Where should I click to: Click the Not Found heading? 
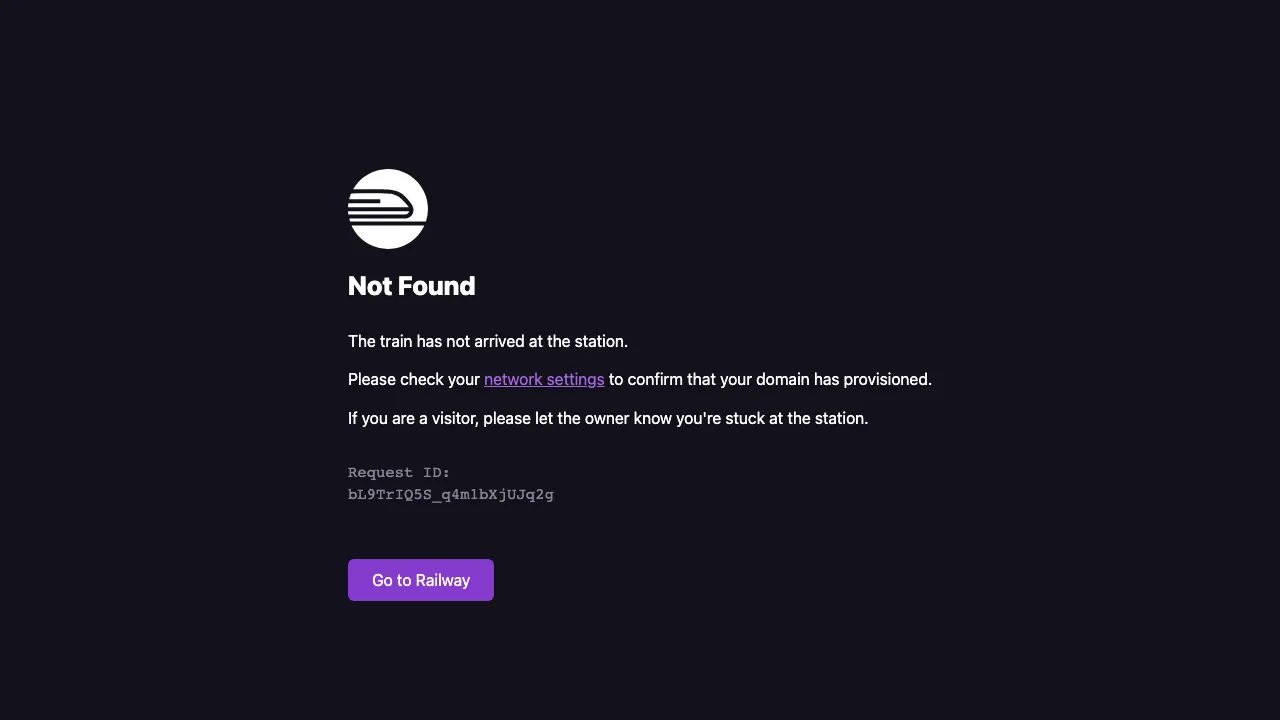tap(411, 286)
